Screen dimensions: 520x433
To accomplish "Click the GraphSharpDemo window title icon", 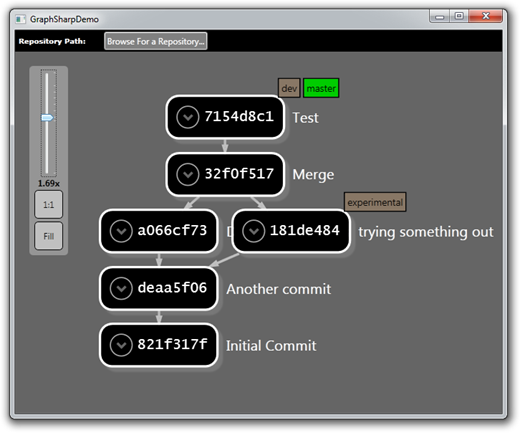I will point(21,19).
